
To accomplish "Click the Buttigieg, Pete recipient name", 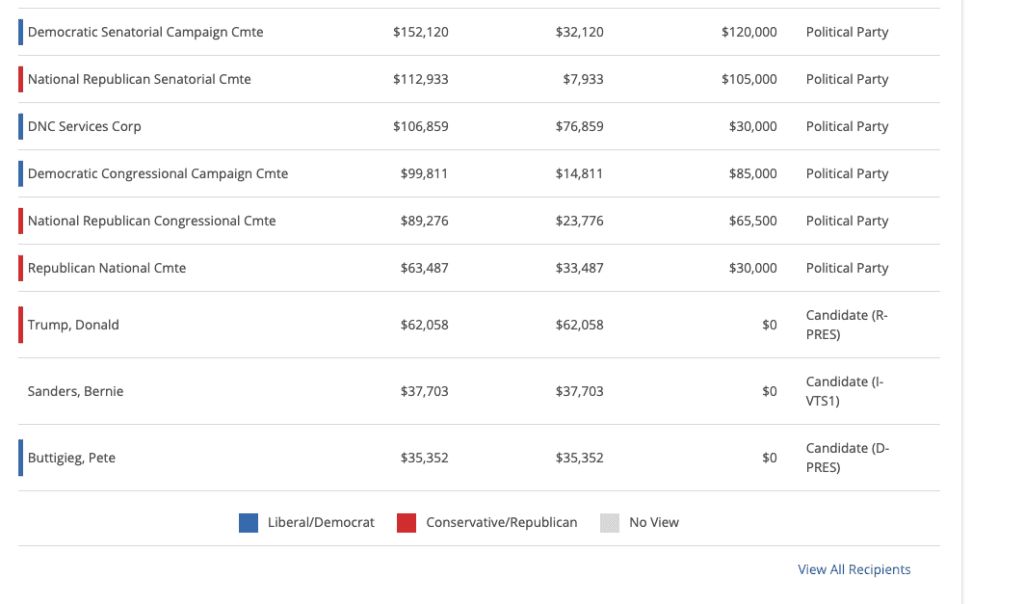I will point(71,458).
